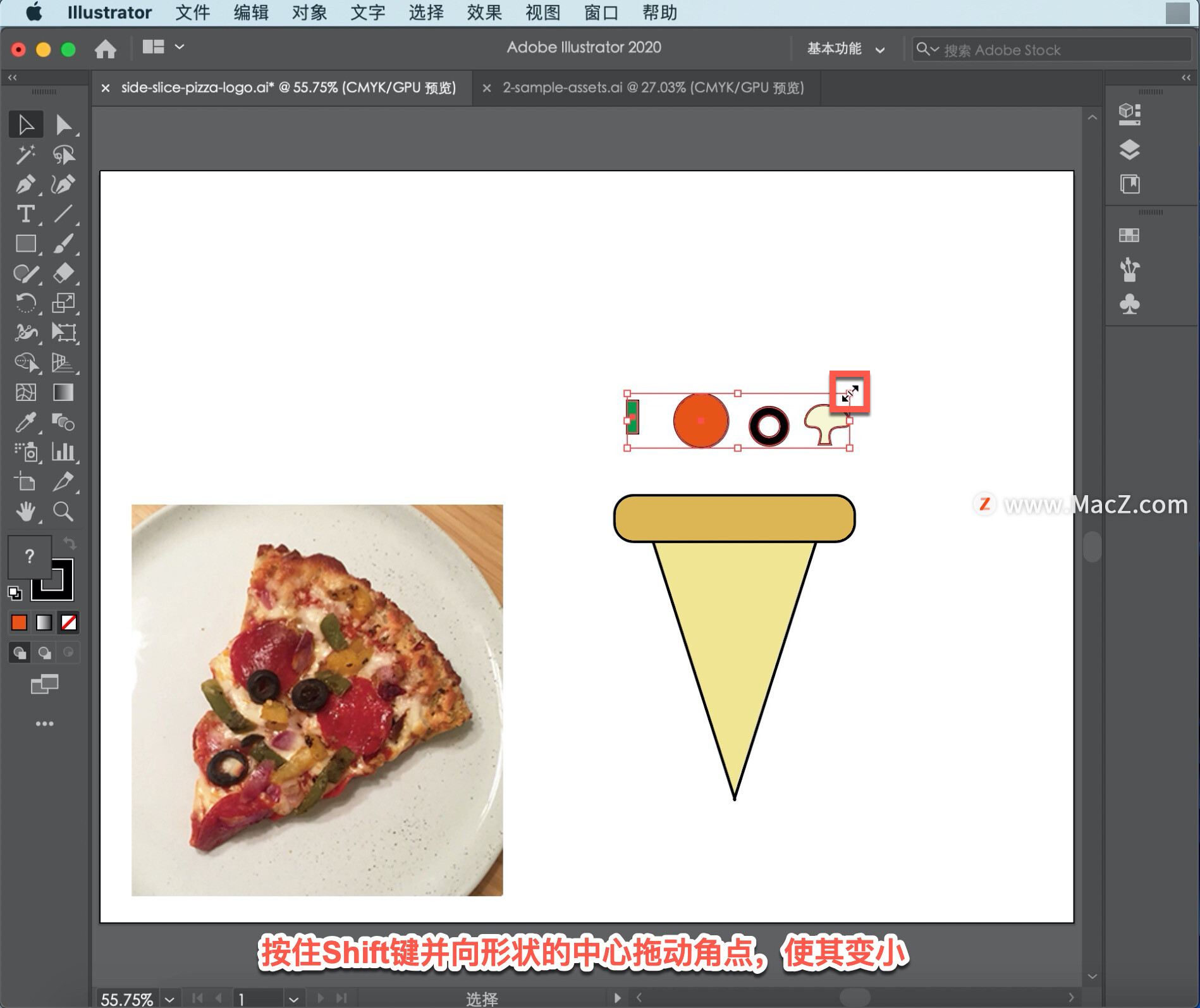Open the 窗口 menu
This screenshot has width=1200, height=1008.
pyautogui.click(x=601, y=12)
